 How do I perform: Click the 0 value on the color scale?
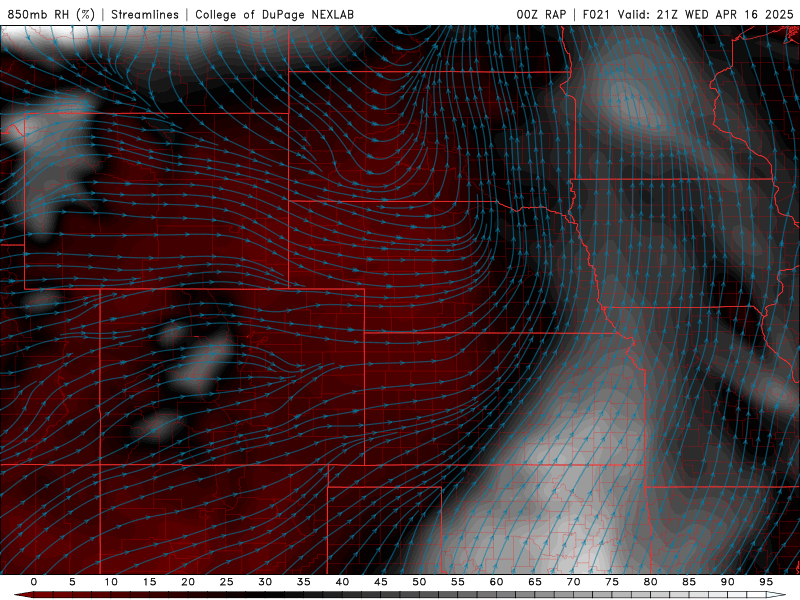tap(34, 582)
